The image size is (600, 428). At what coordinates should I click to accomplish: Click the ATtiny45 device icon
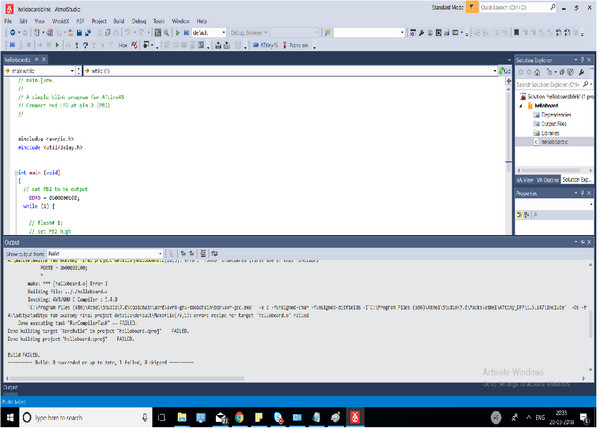(x=265, y=45)
